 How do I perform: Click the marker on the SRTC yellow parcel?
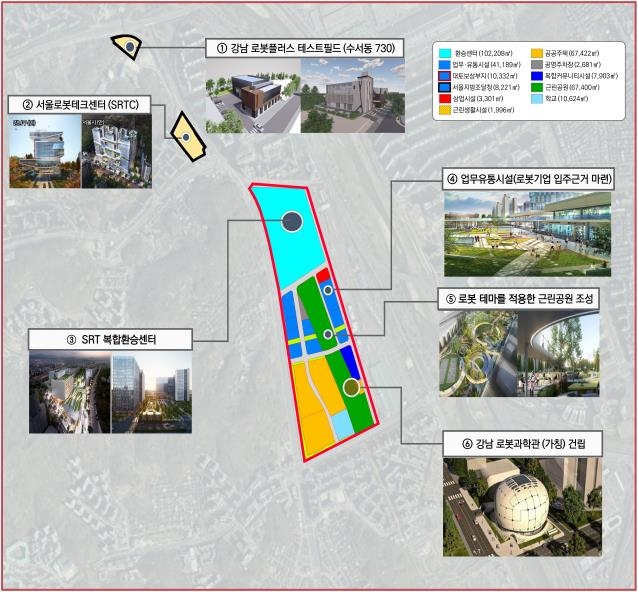[186, 137]
